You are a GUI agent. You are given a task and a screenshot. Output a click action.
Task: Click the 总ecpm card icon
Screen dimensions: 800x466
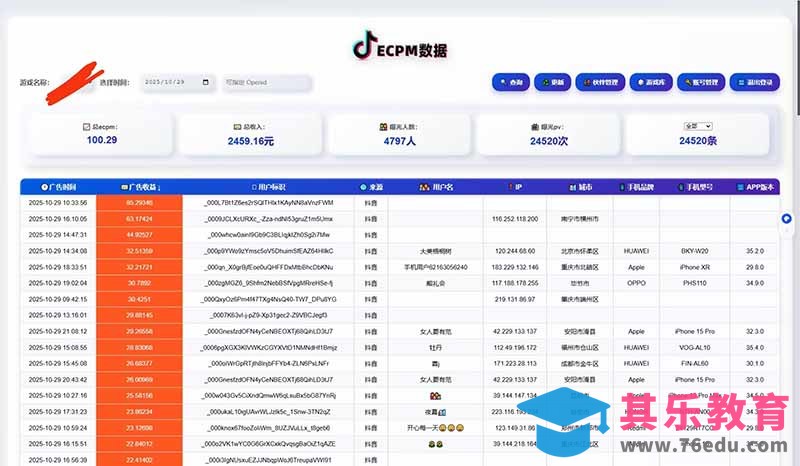86,127
